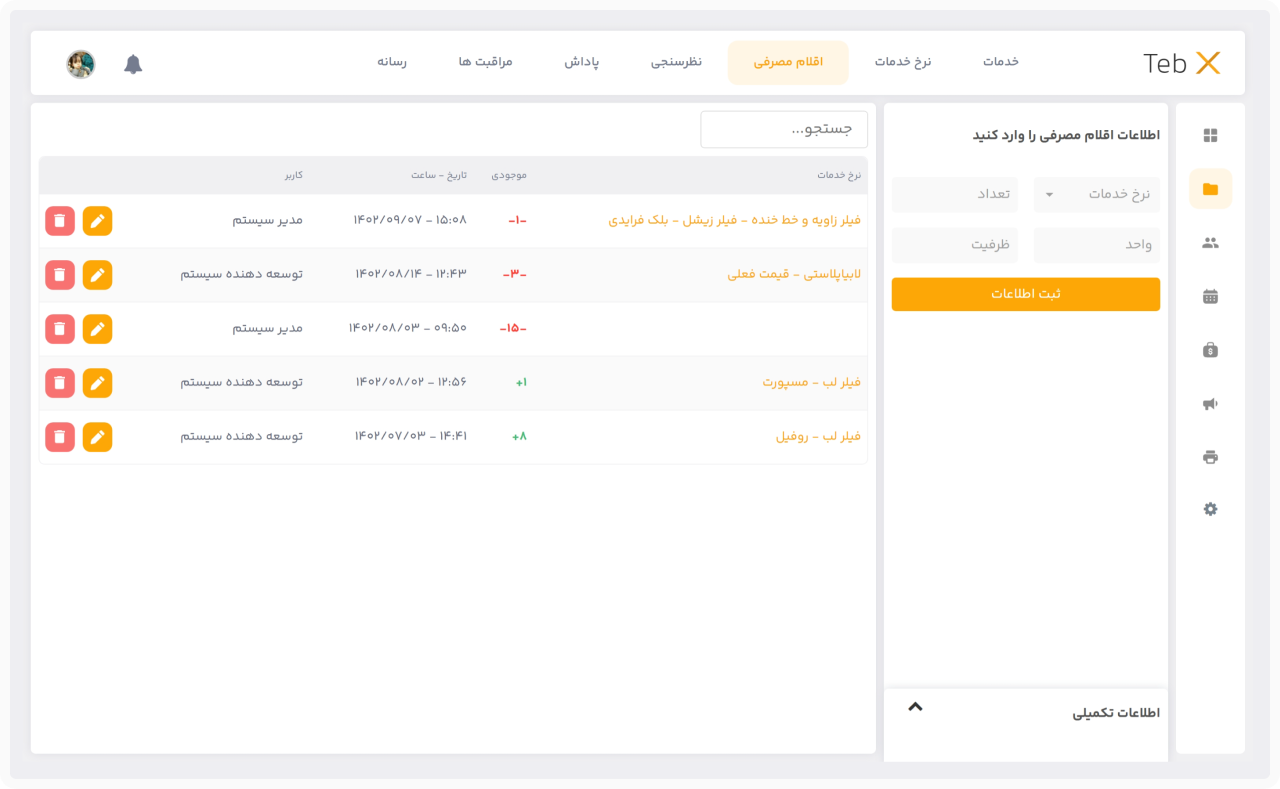This screenshot has height=789, width=1280.
Task: Expand the نرخ خدمات dropdown in form
Action: (x=1096, y=195)
